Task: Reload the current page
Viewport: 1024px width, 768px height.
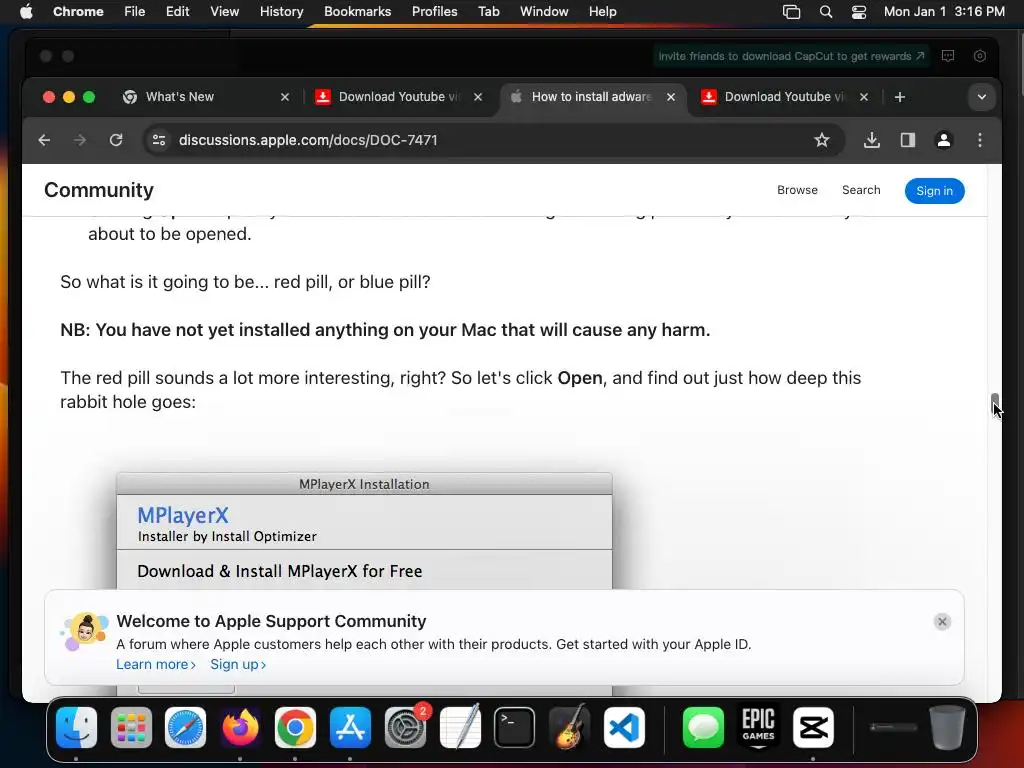Action: coord(116,140)
